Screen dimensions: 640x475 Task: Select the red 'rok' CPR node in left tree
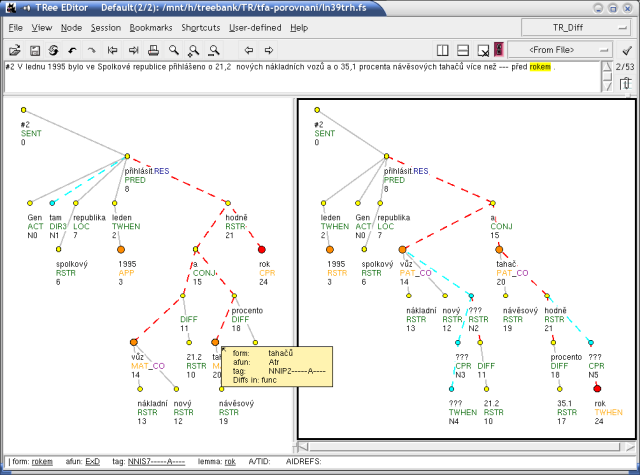(x=262, y=249)
